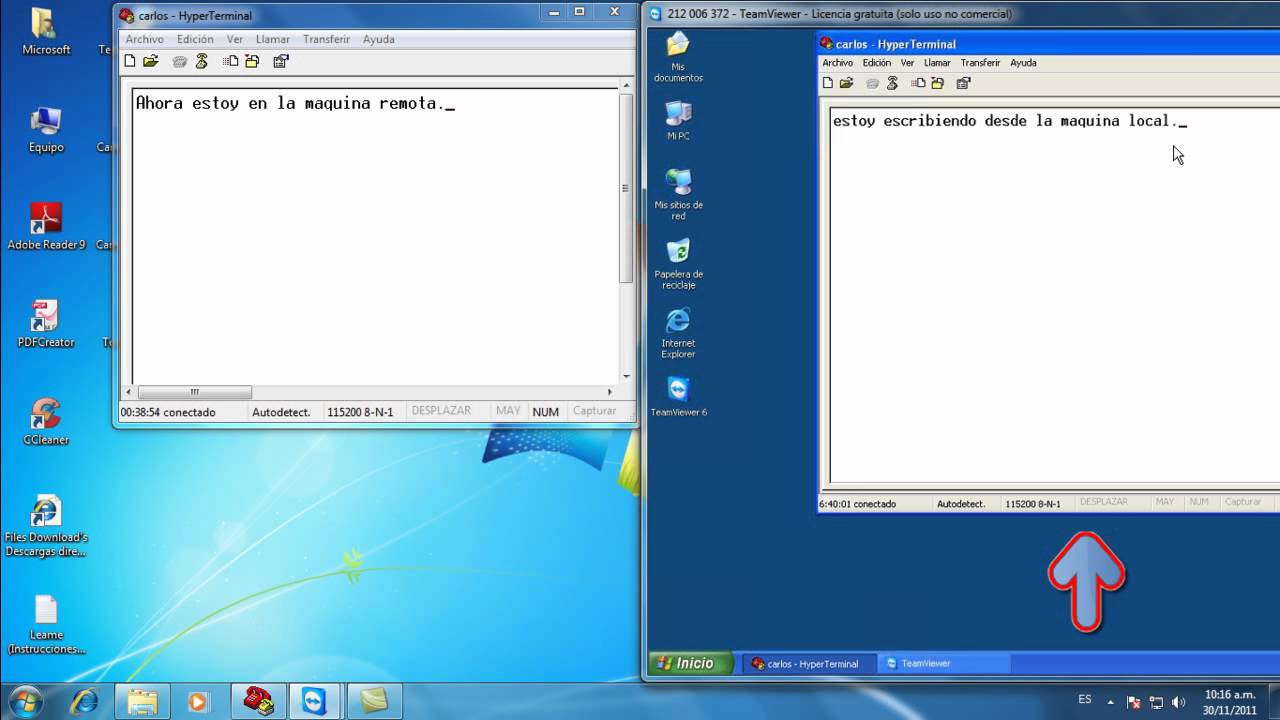Open Ayuda menu in local HyperTerminal
The height and width of the screenshot is (720, 1280).
coord(379,39)
